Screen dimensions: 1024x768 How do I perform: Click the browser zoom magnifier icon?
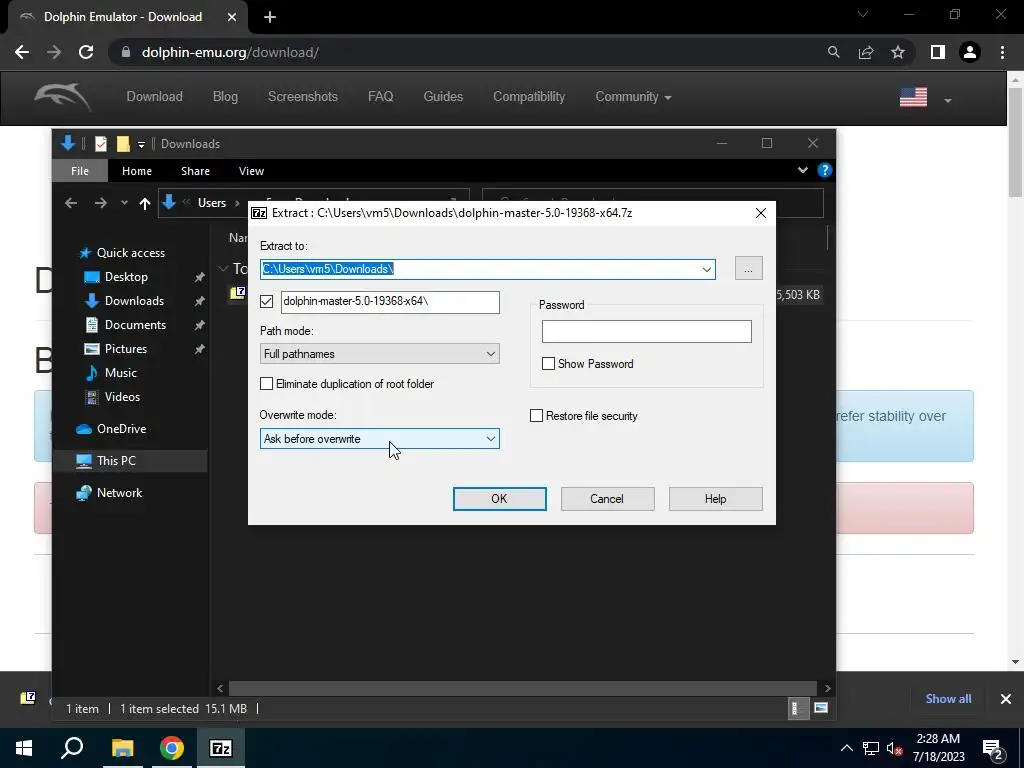833,52
